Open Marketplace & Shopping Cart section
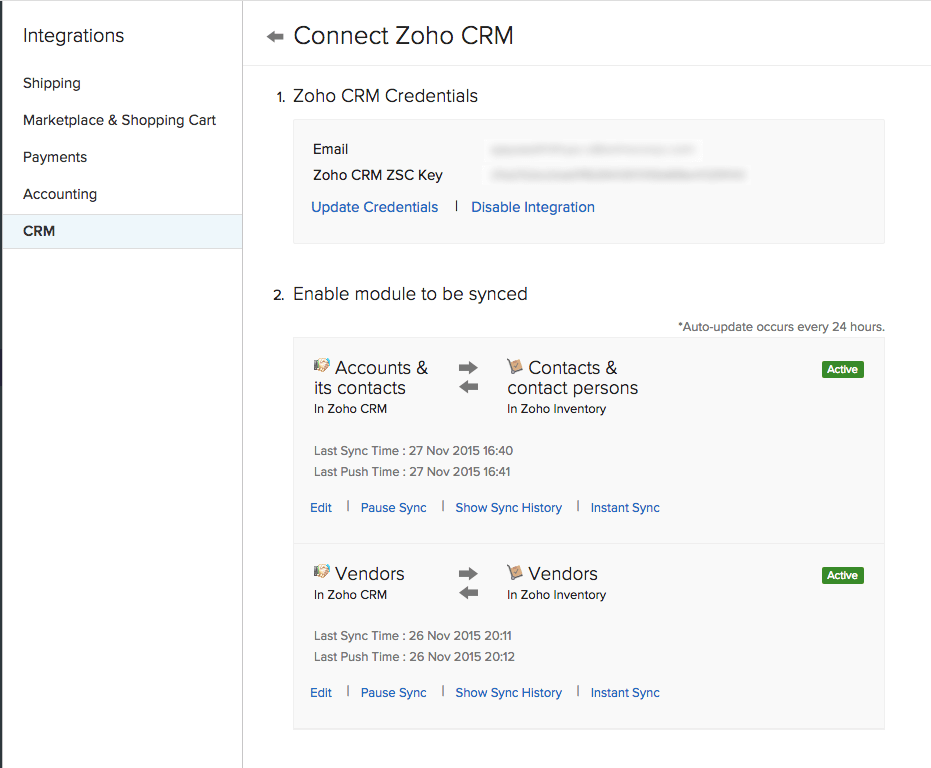 (x=119, y=120)
